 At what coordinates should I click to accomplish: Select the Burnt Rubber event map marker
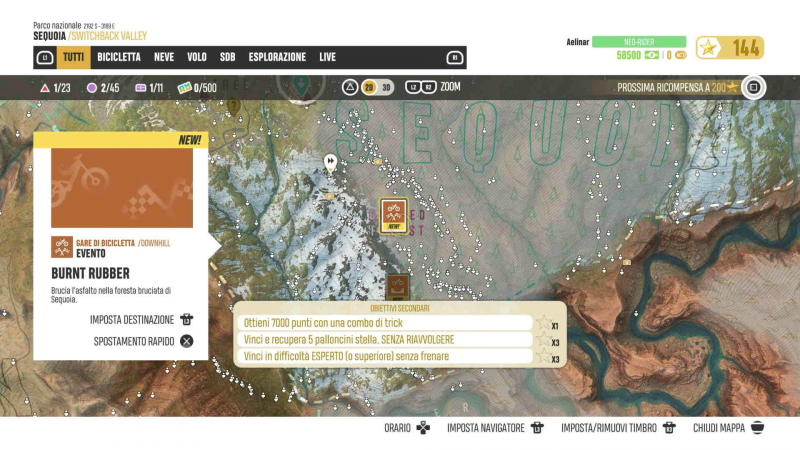(x=393, y=216)
